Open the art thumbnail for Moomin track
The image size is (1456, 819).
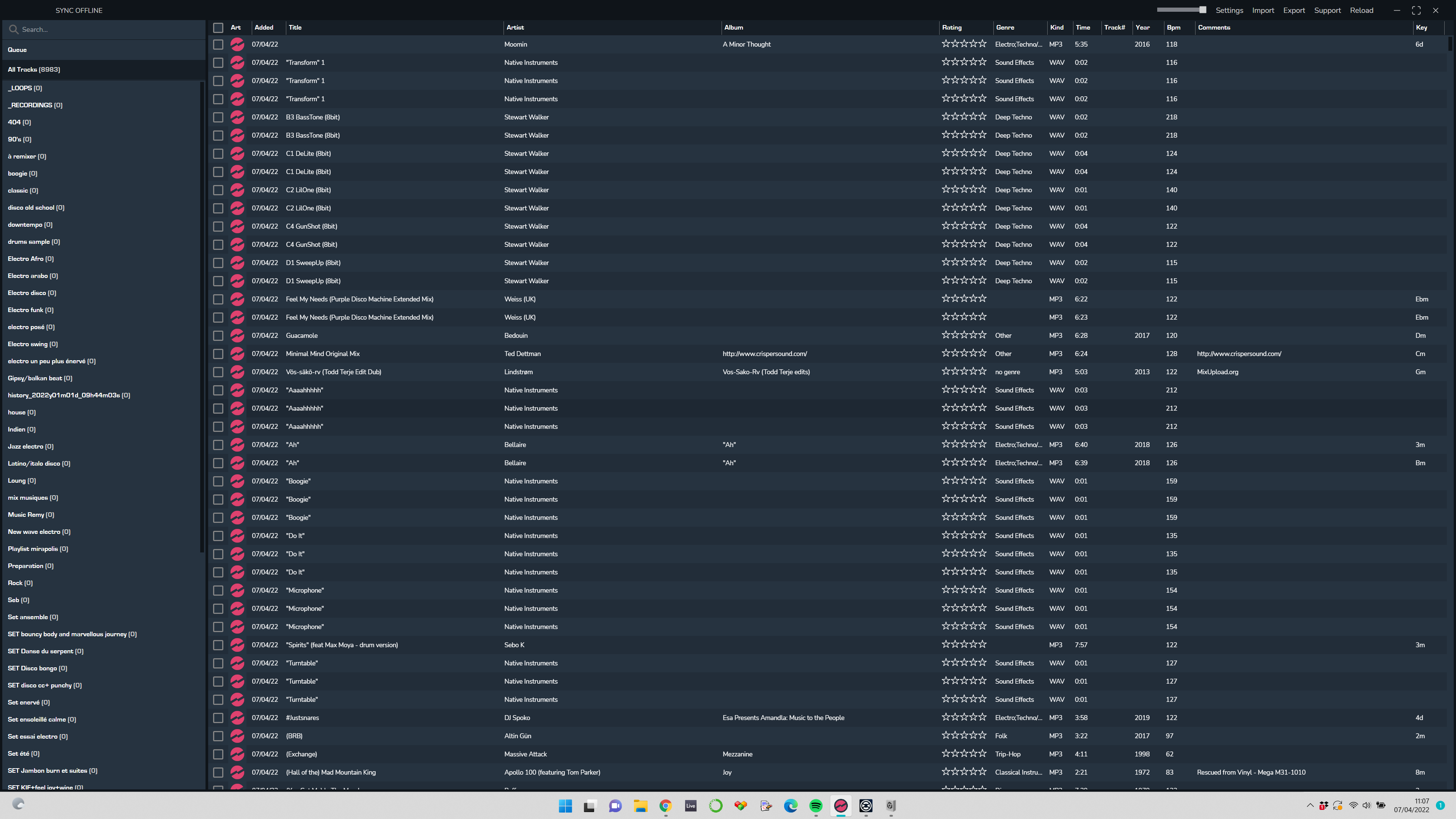pos(237,44)
